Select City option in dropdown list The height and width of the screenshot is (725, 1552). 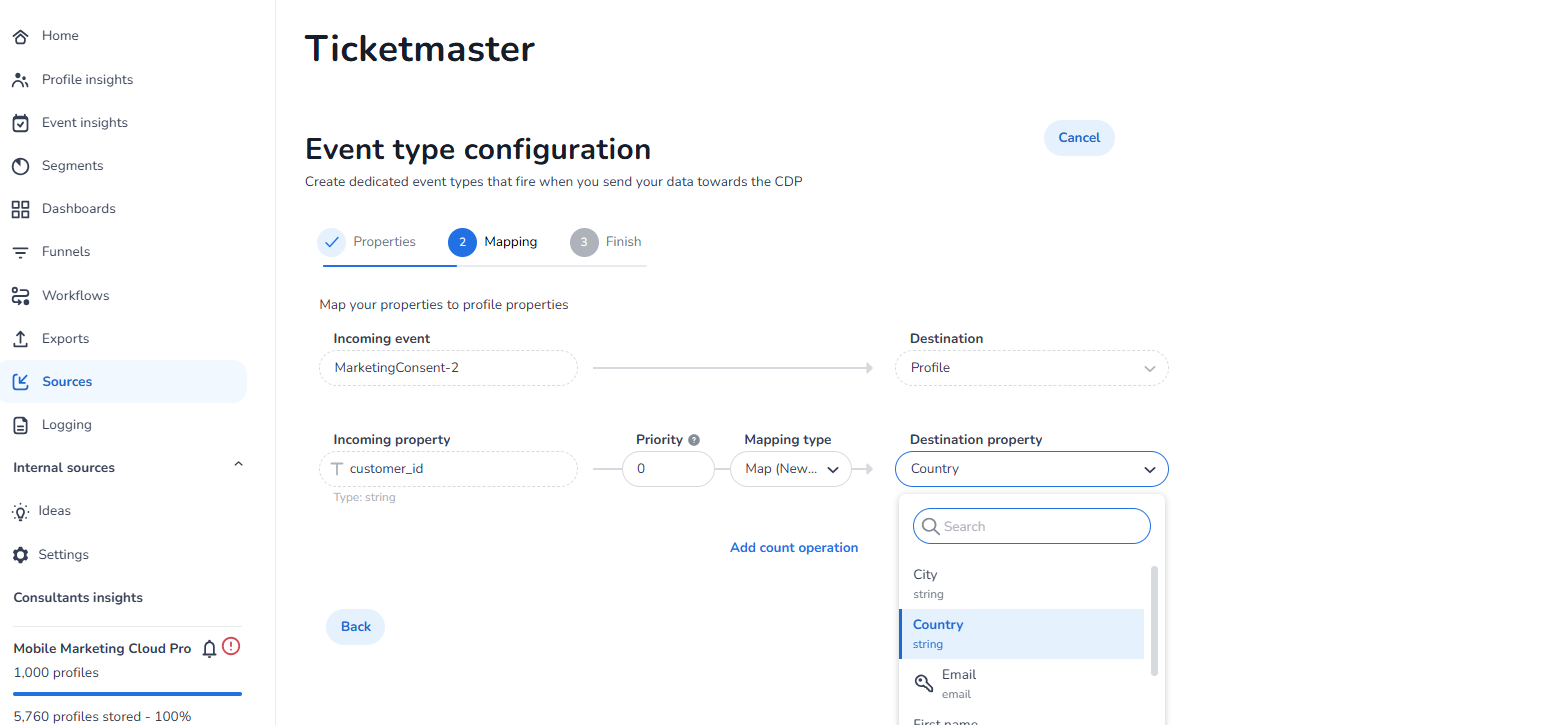point(1022,584)
